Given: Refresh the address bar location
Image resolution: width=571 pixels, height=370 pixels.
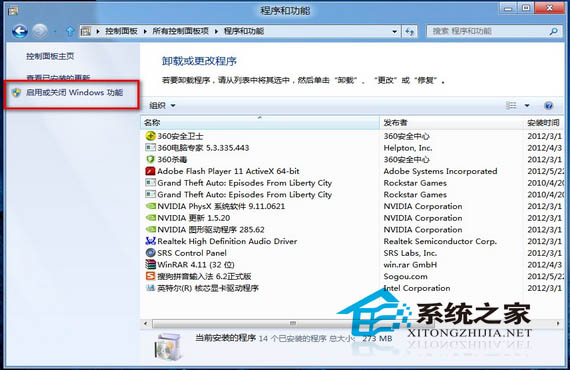Looking at the screenshot, I should [x=409, y=32].
